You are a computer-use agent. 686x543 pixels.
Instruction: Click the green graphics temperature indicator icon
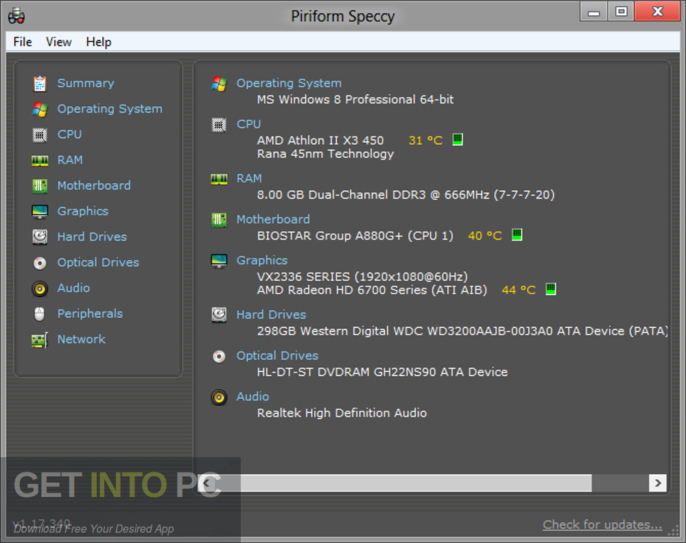551,289
